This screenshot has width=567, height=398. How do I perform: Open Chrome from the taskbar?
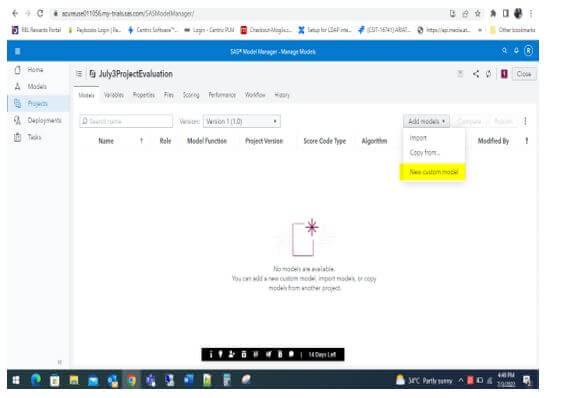132,380
